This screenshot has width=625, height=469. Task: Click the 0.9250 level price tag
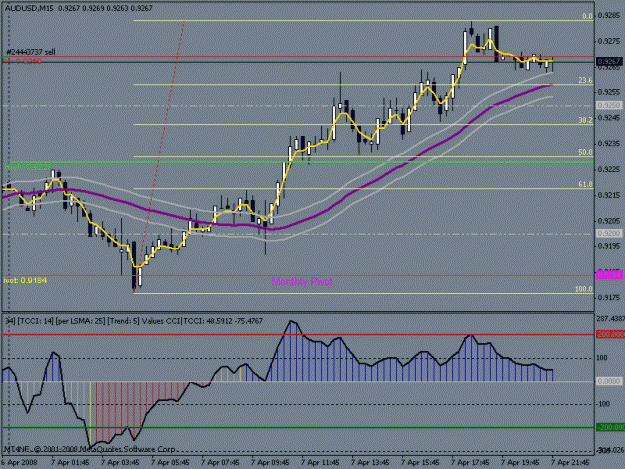pyautogui.click(x=609, y=105)
